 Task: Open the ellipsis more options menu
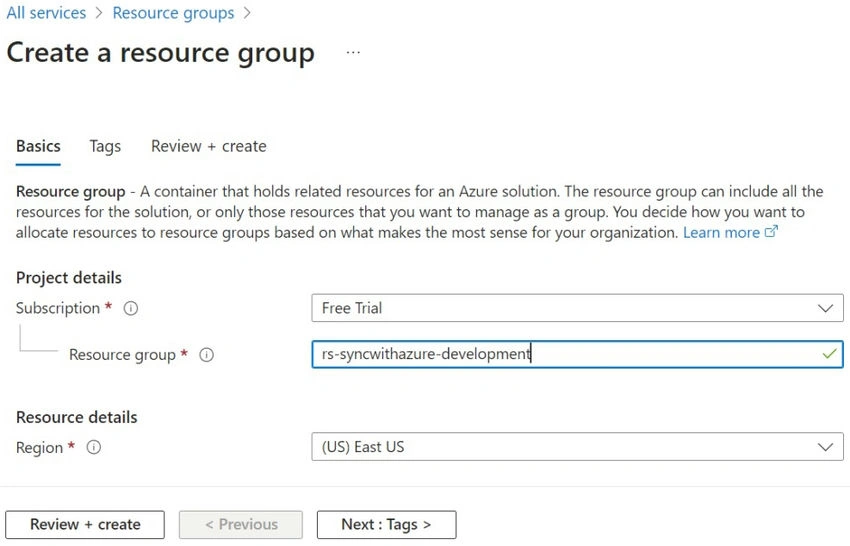click(x=353, y=53)
